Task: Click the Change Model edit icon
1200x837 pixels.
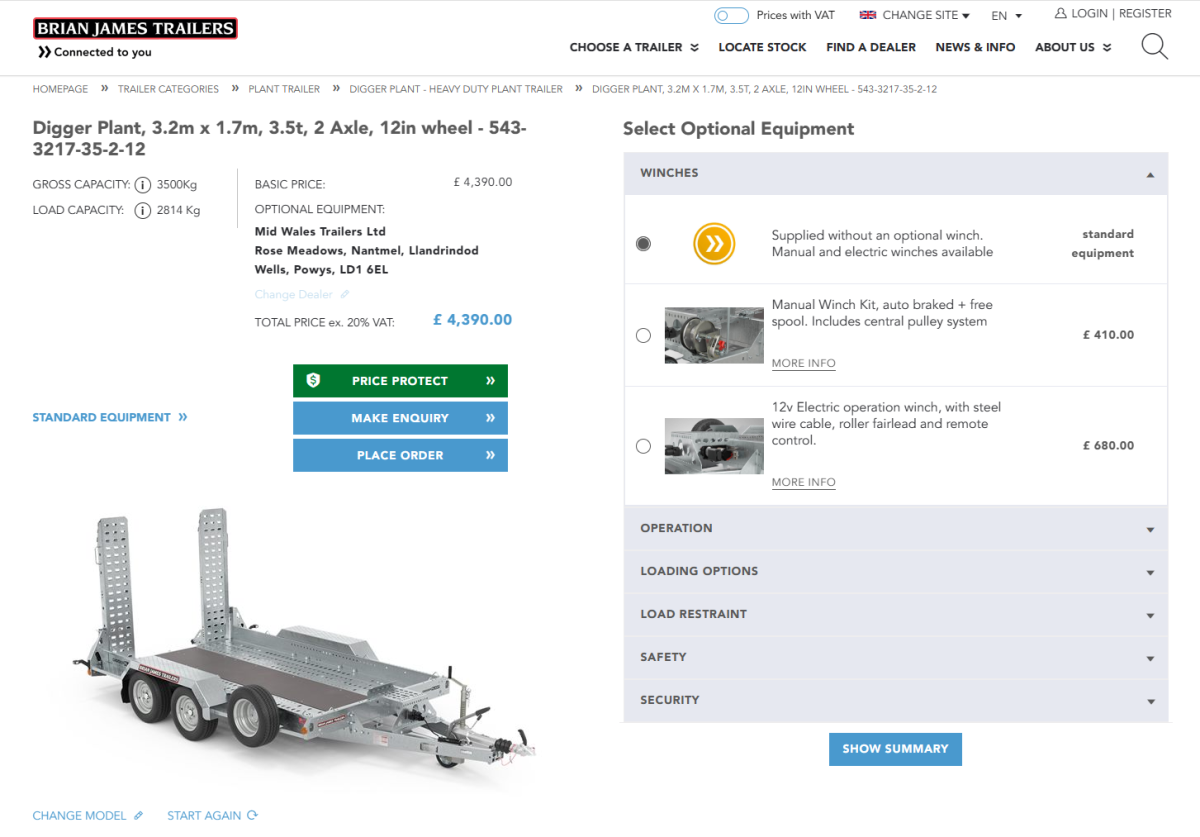Action: click(139, 816)
